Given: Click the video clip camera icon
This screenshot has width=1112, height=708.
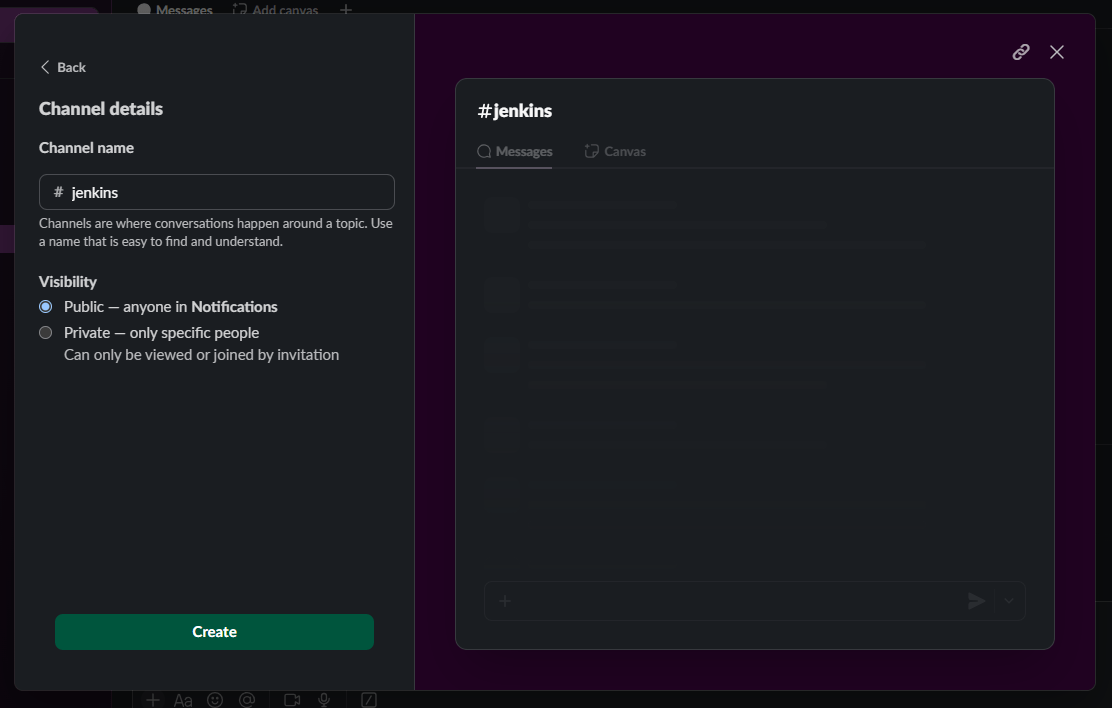Looking at the screenshot, I should [x=292, y=700].
